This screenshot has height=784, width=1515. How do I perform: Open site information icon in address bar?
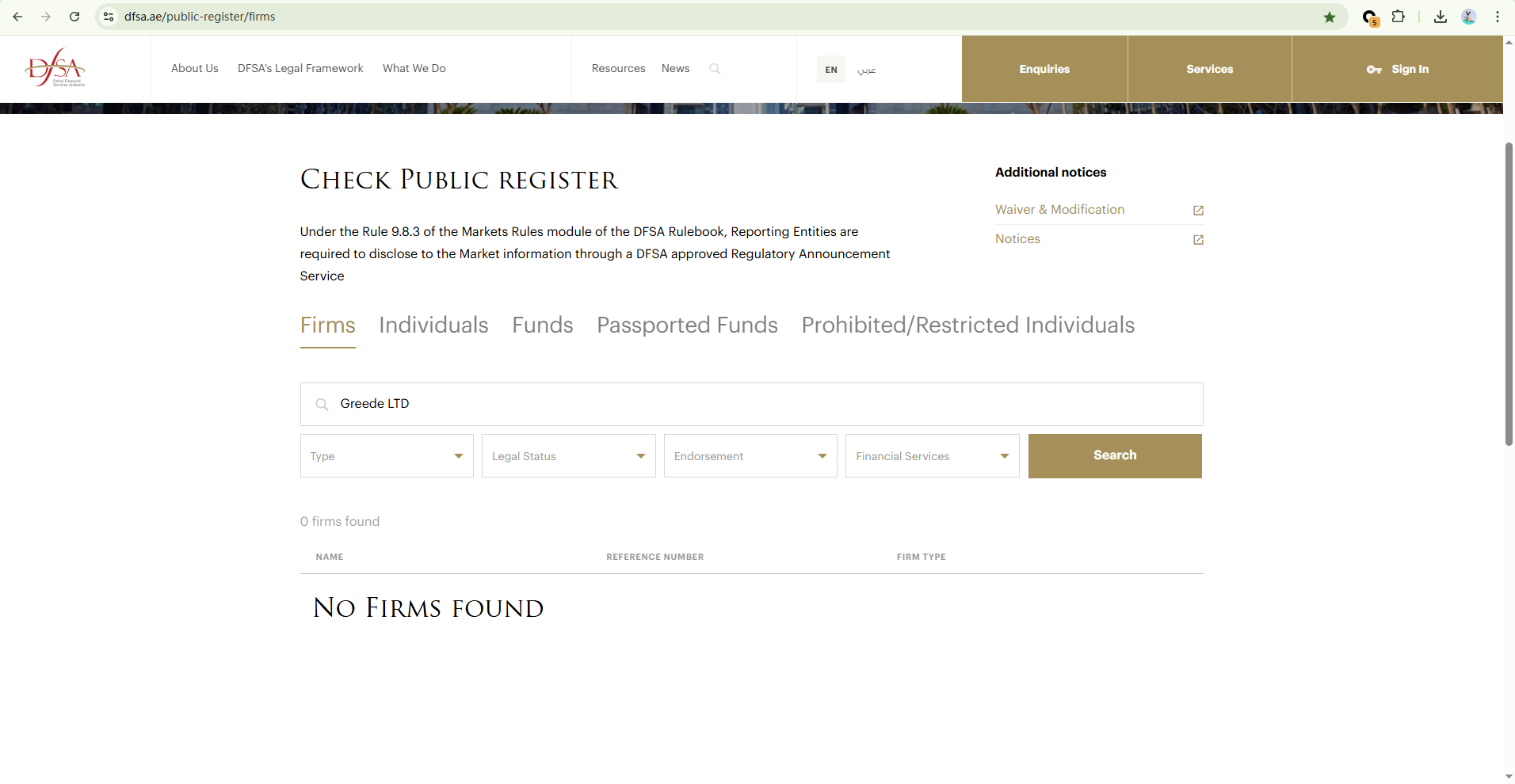tap(109, 17)
